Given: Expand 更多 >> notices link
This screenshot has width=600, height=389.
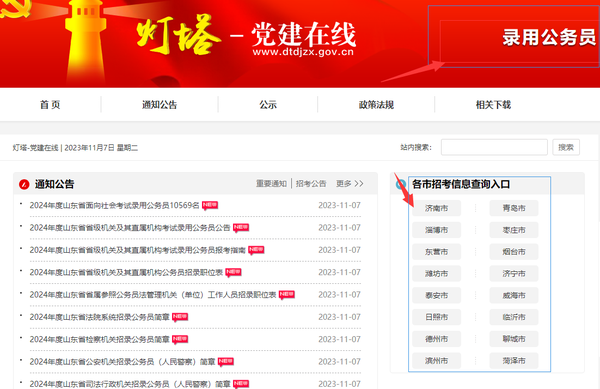Looking at the screenshot, I should tap(350, 184).
